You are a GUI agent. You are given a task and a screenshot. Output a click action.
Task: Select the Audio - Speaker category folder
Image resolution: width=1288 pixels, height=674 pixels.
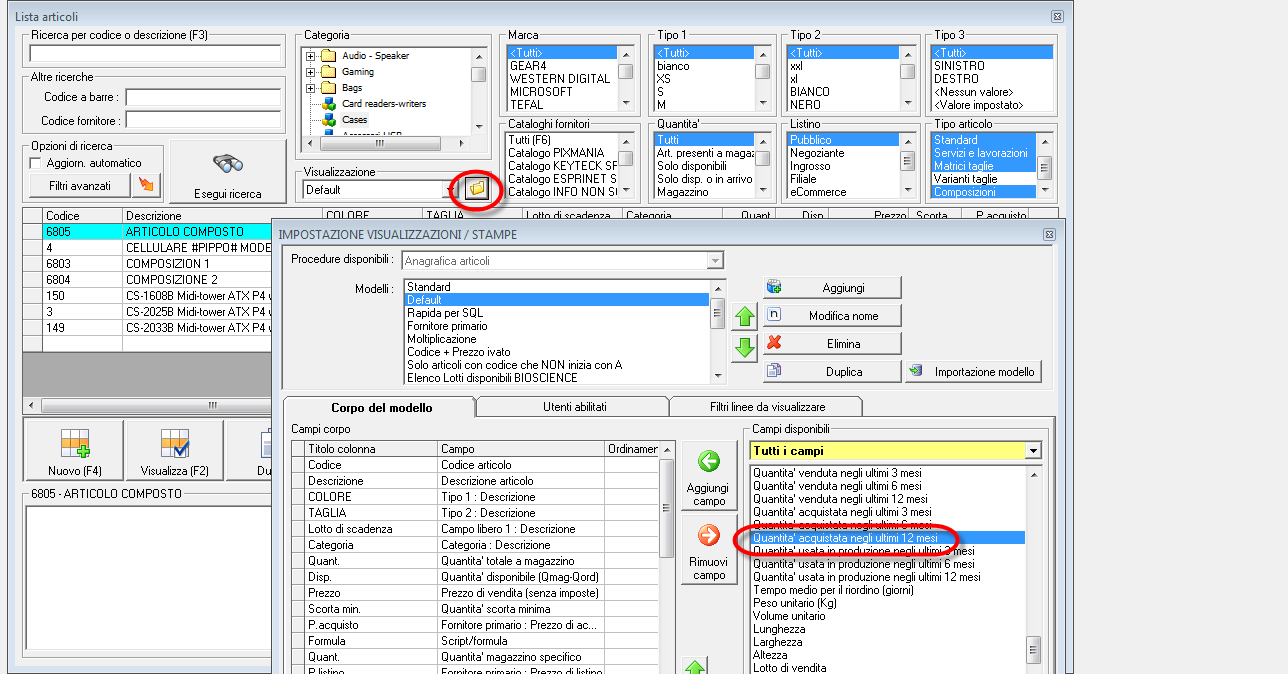tap(375, 56)
